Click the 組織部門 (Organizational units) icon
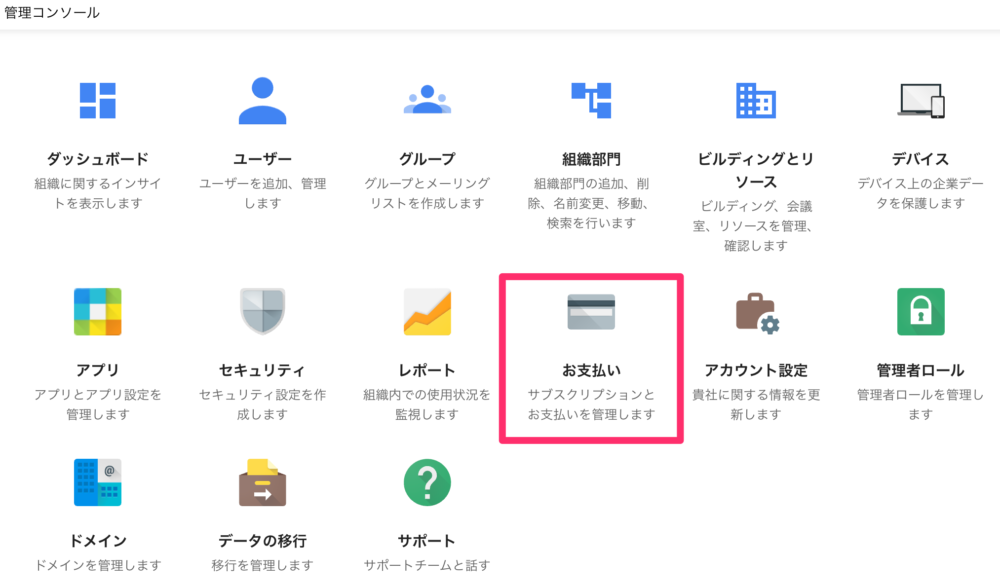Viewport: 1000px width, 587px height. [589, 100]
